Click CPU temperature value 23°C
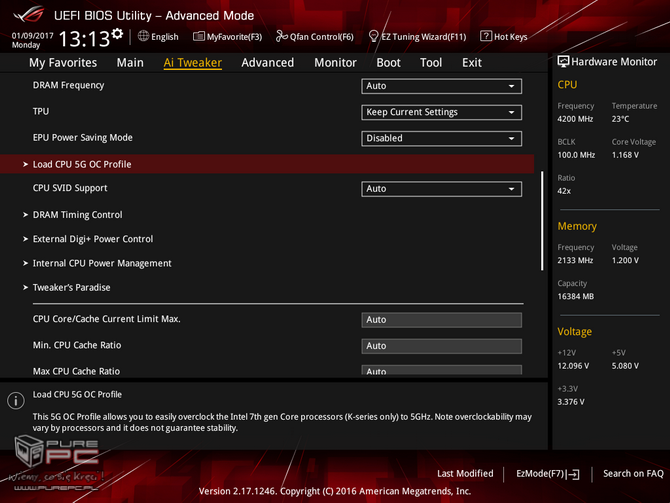Viewport: 670px width, 503px height. coord(620,119)
